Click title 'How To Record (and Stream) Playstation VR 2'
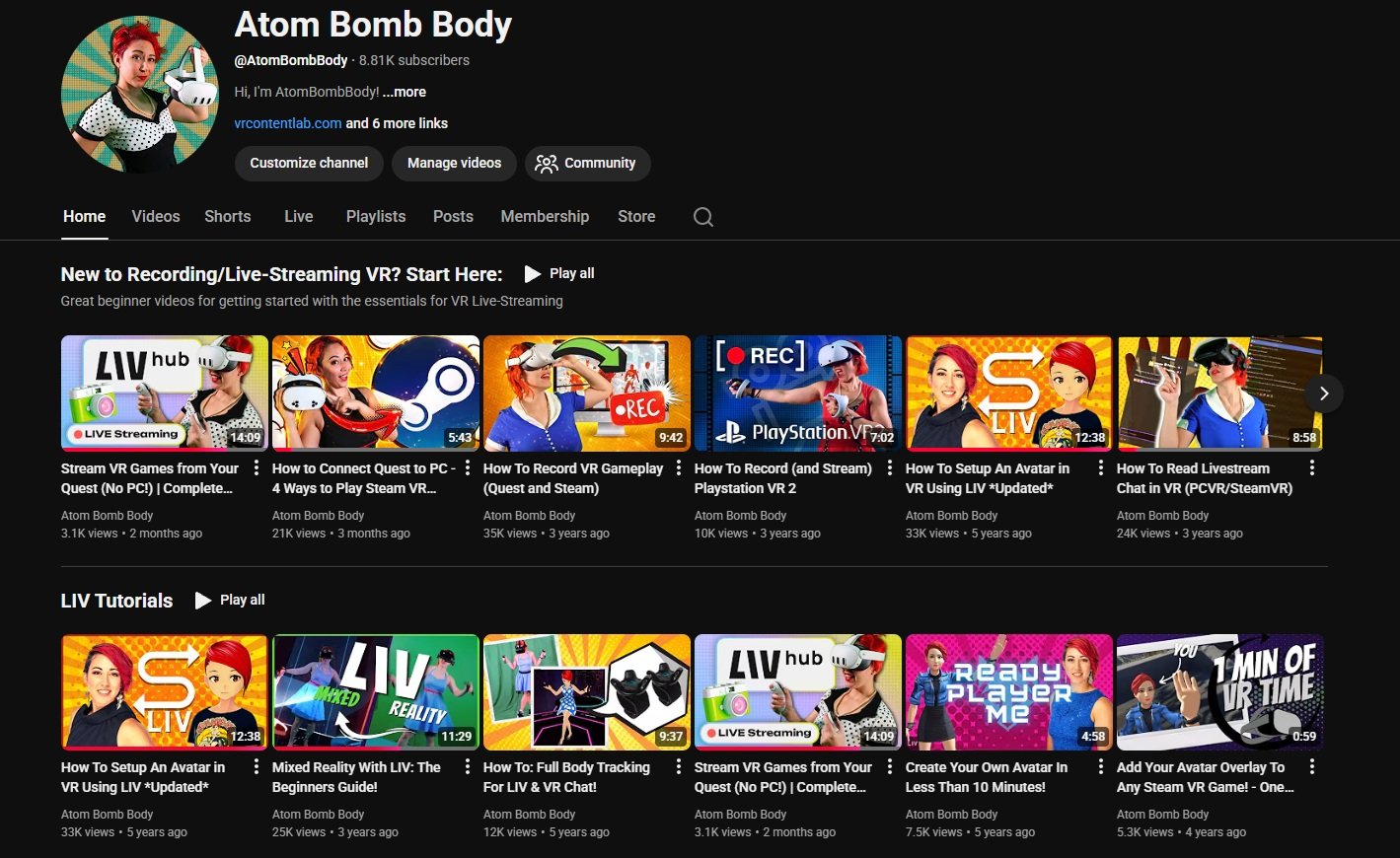The image size is (1400, 858). pyautogui.click(x=783, y=478)
